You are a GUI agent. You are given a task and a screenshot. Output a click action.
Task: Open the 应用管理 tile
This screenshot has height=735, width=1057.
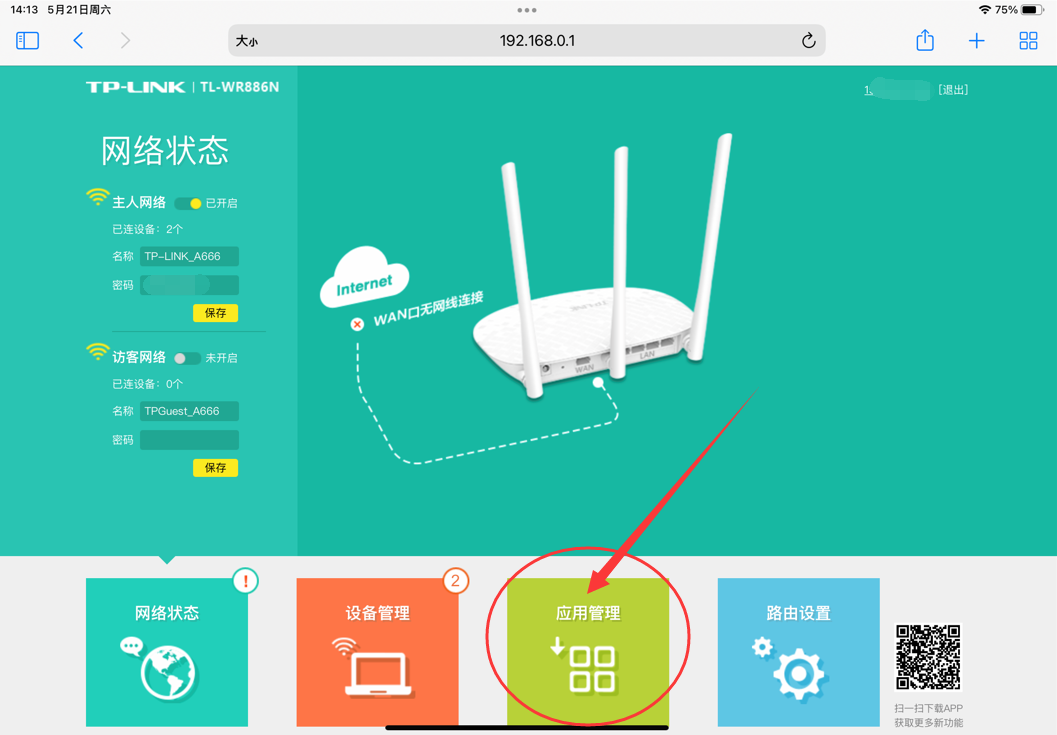[x=588, y=651]
